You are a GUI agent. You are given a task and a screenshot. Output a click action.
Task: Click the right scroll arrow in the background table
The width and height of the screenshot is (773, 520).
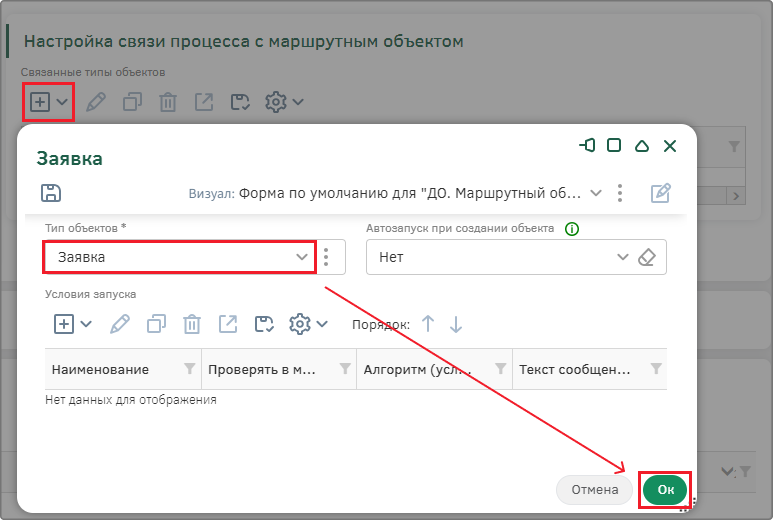point(736,196)
